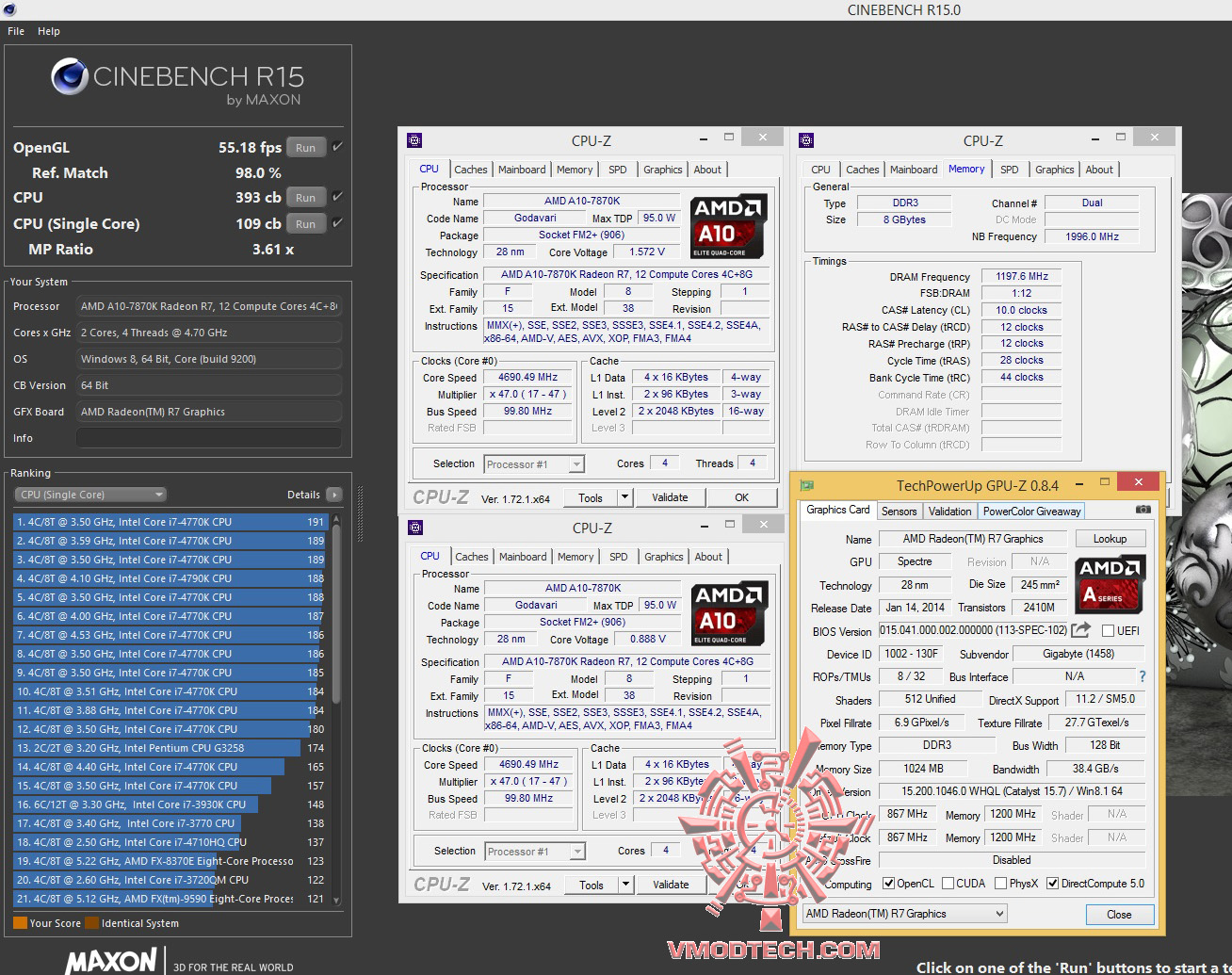Screen dimensions: 1232x975
Task: Toggle the CPU test checkbox in Cinebench
Action: pyautogui.click(x=337, y=197)
